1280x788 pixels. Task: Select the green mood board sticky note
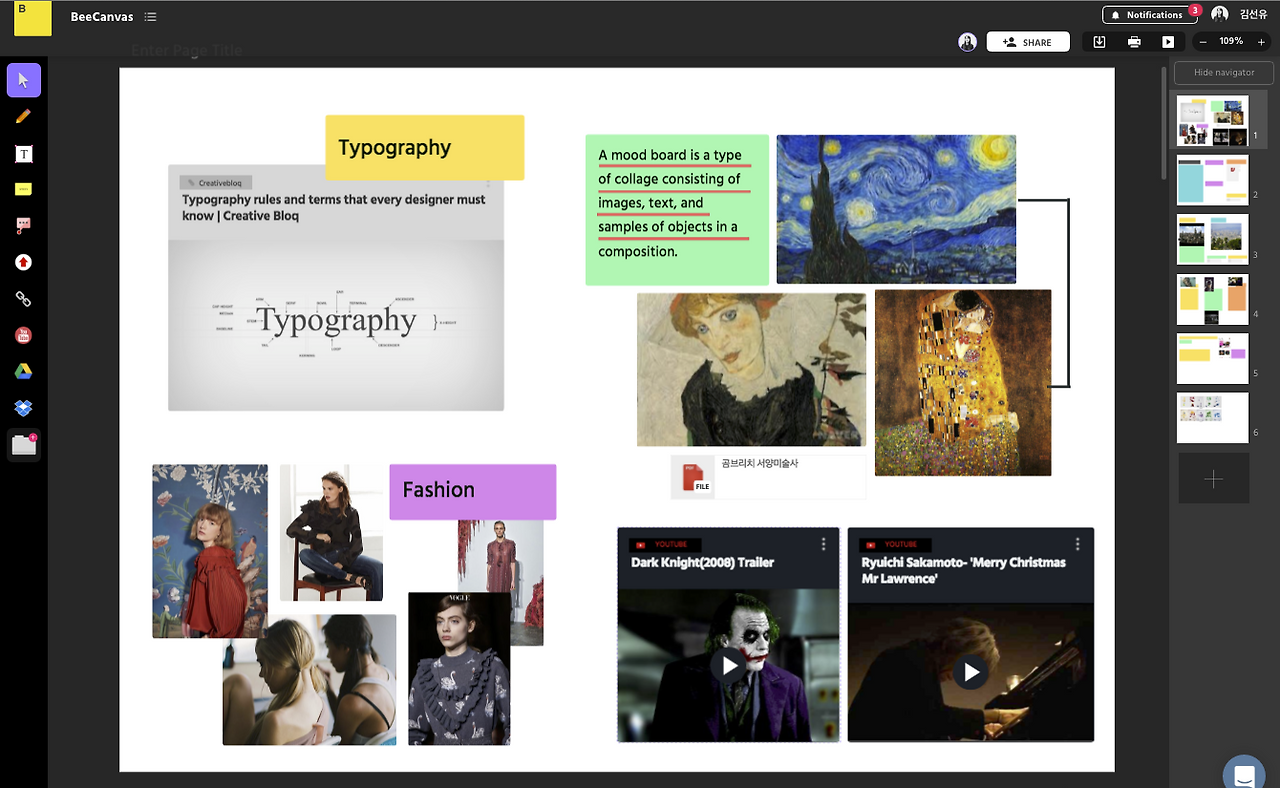tap(677, 210)
